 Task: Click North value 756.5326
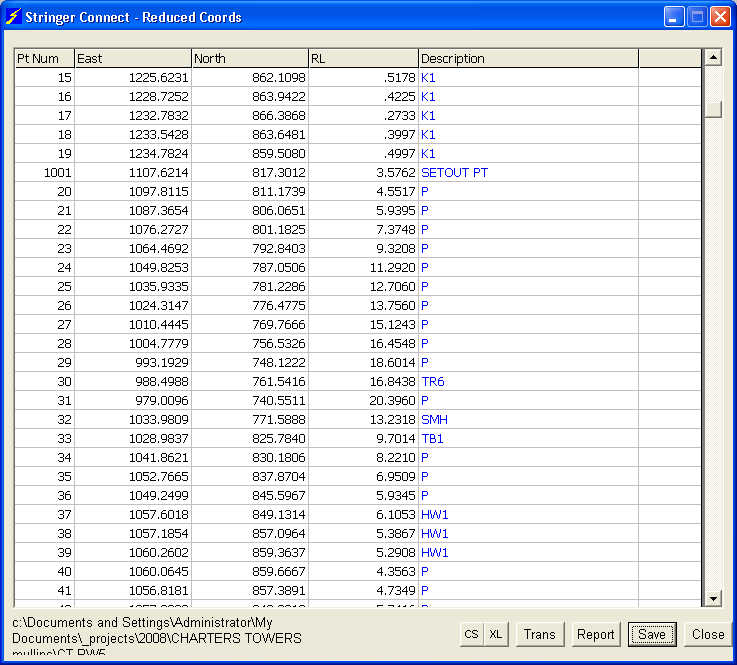coord(250,344)
